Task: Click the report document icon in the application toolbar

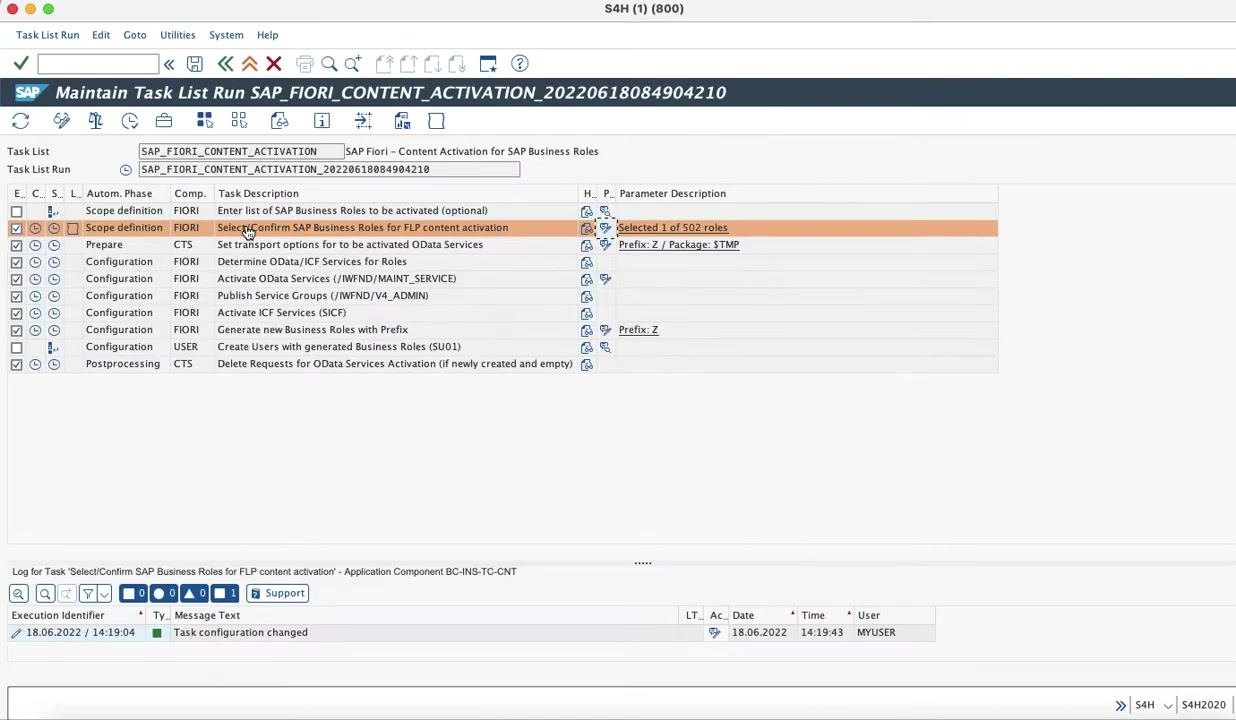Action: pos(402,121)
